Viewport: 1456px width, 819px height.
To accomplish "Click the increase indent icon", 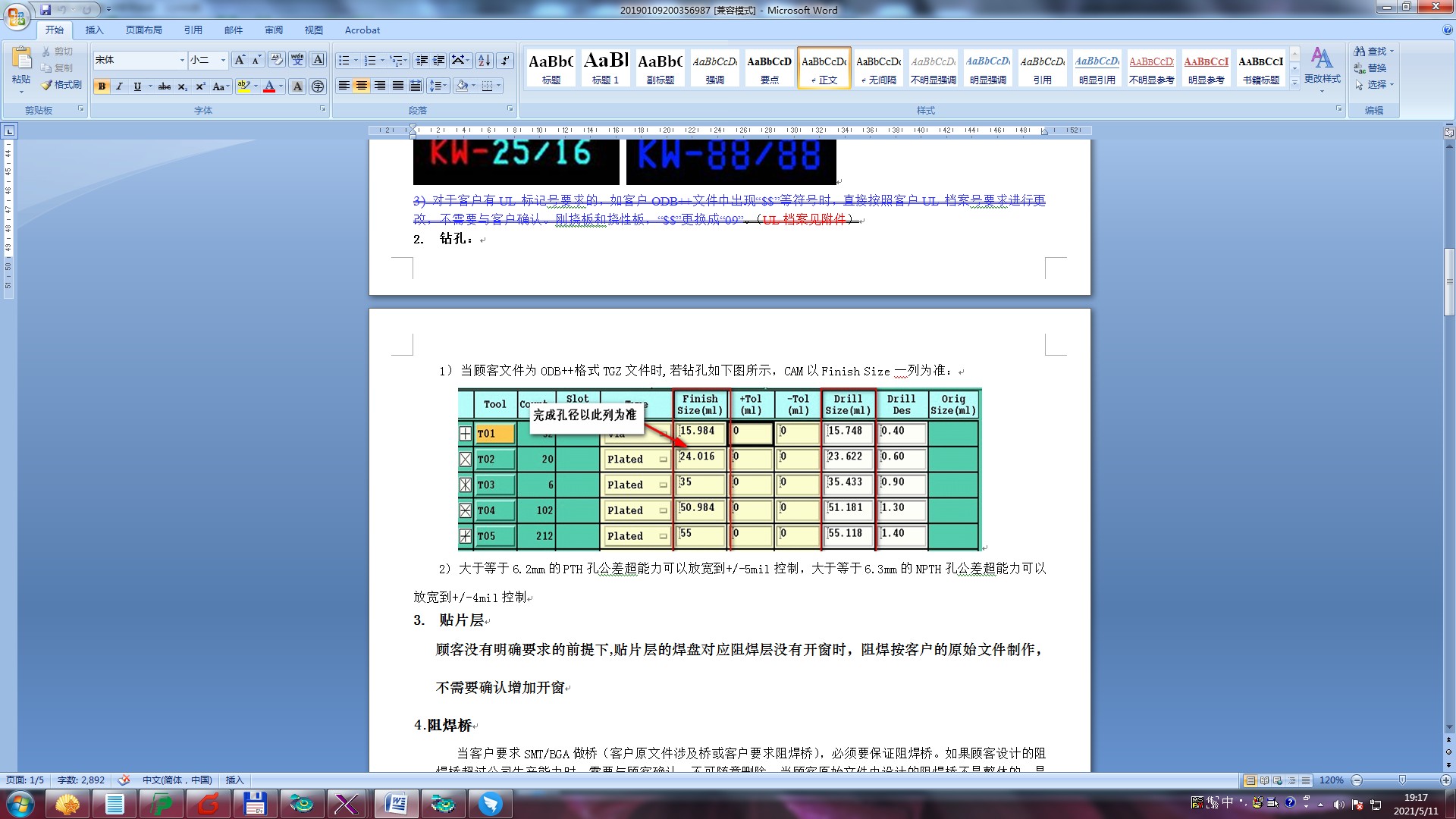I will (x=439, y=60).
